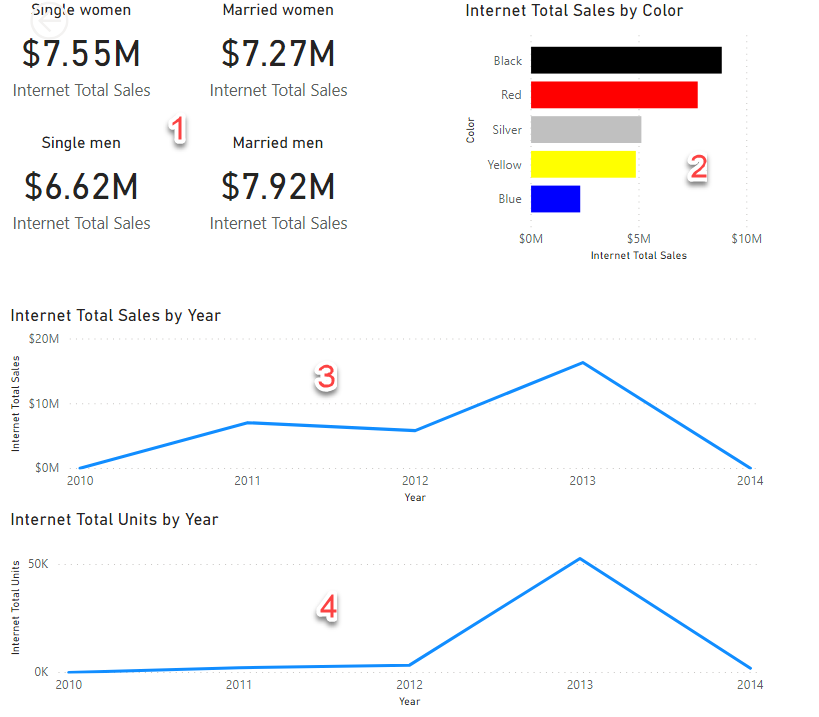Screen dimensions: 819x717
Task: Click the Blue bar in color chart
Action: 555,199
